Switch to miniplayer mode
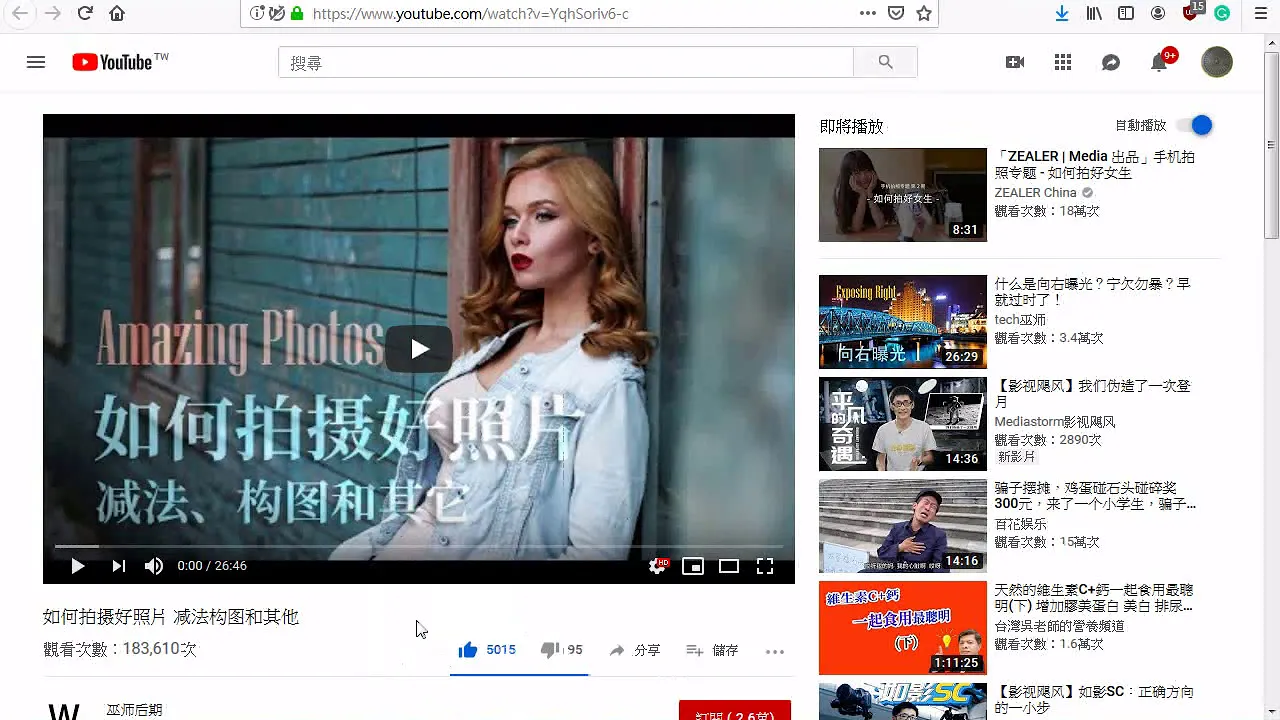 click(693, 566)
